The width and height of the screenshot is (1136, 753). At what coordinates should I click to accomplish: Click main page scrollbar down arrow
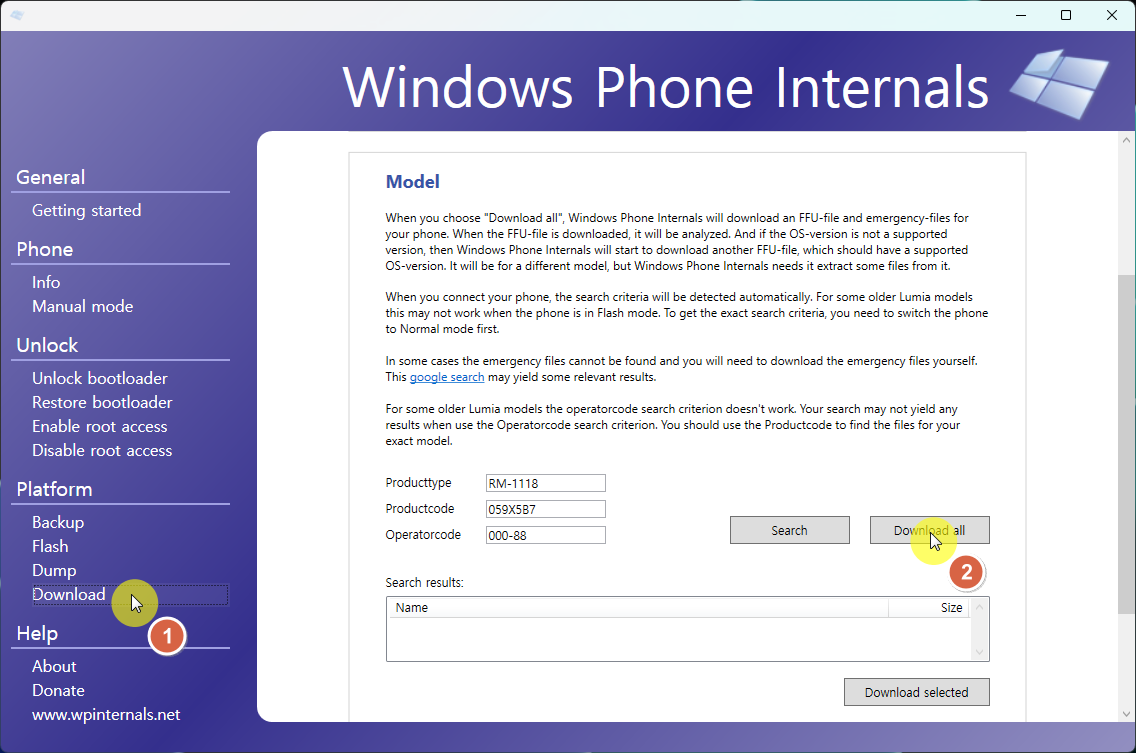pos(1127,713)
